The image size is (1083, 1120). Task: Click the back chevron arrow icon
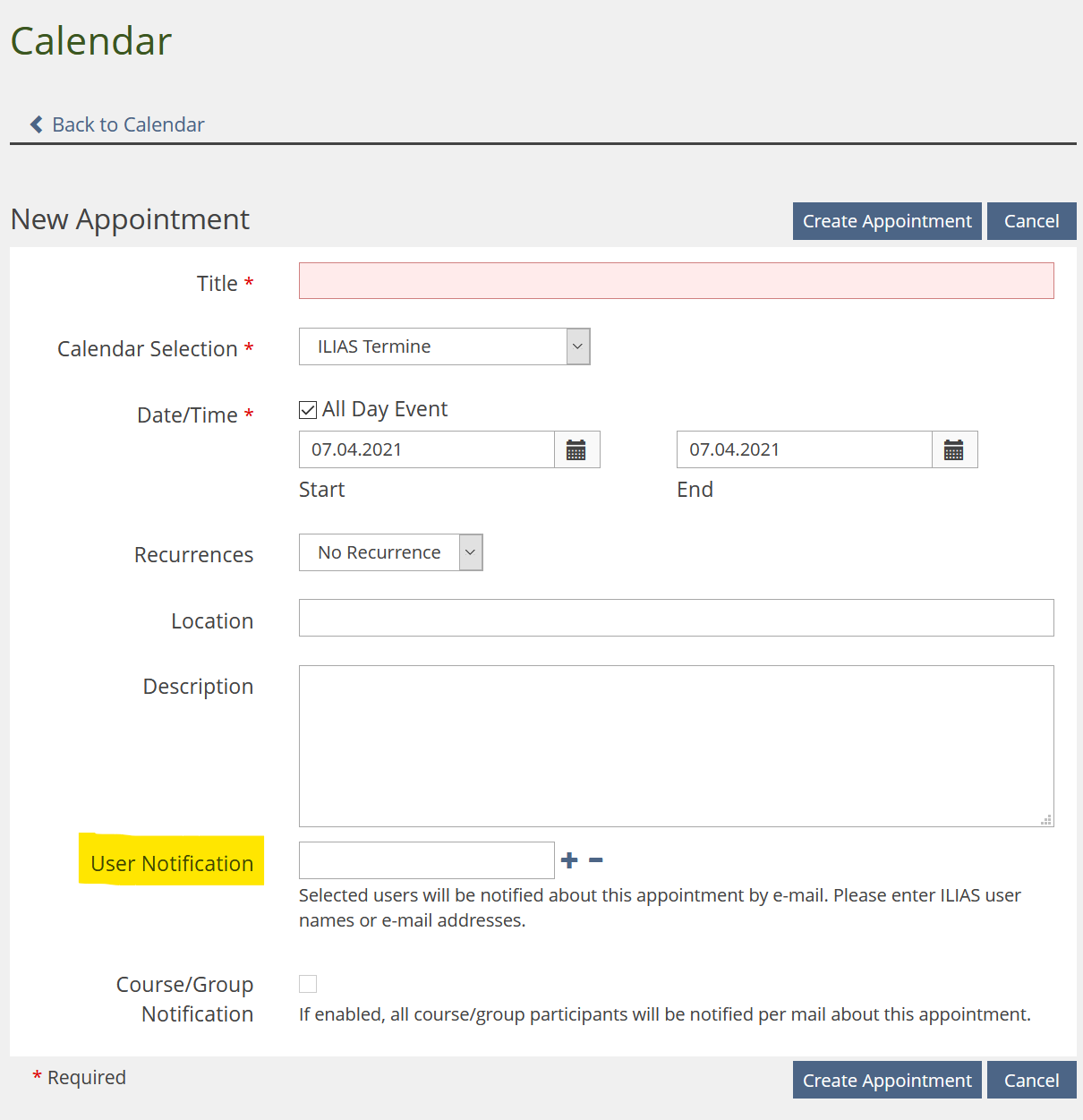click(x=37, y=124)
